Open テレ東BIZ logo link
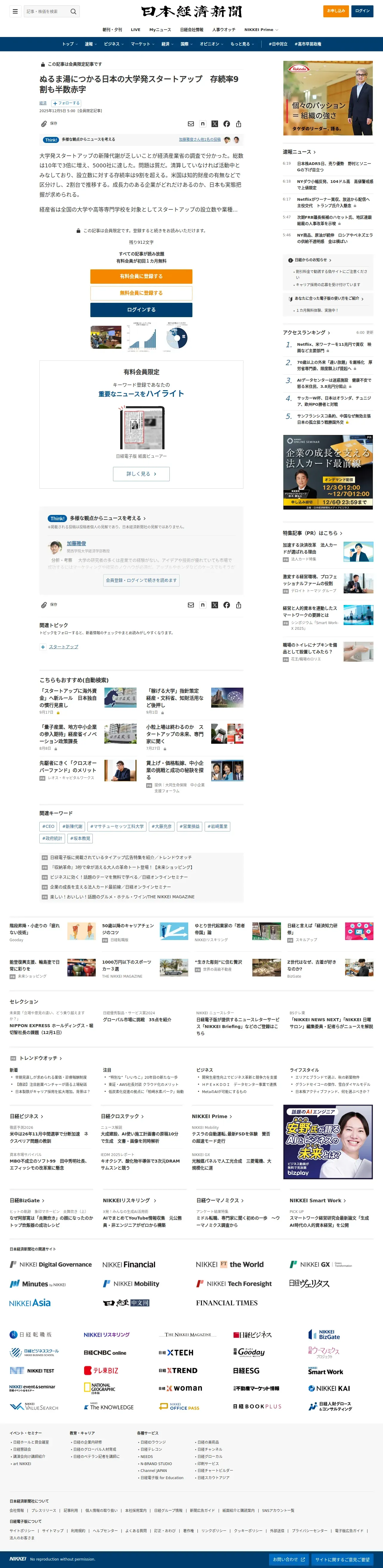The height and width of the screenshot is (1568, 383). [x=101, y=1371]
